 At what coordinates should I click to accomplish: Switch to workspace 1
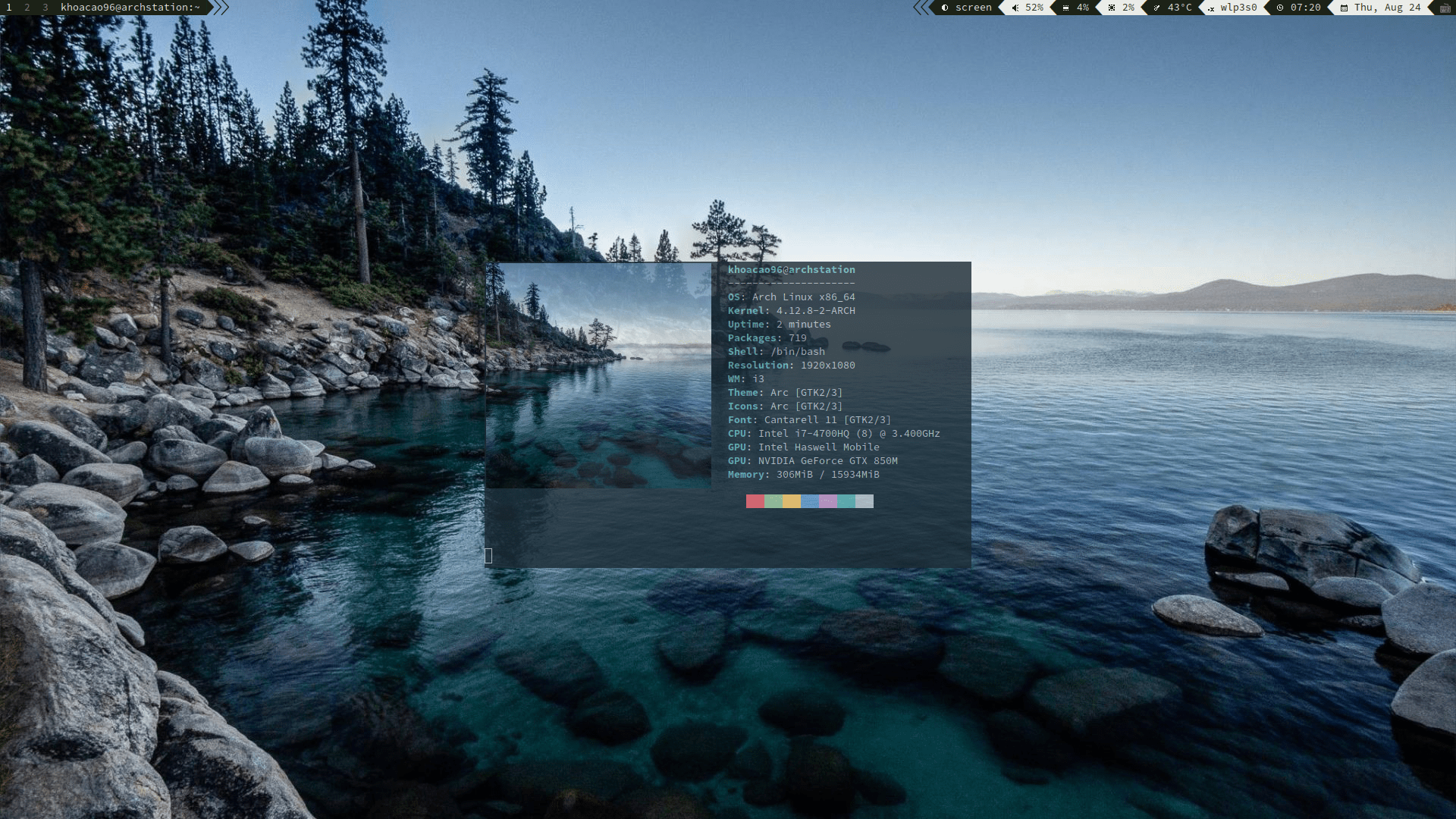(x=9, y=8)
